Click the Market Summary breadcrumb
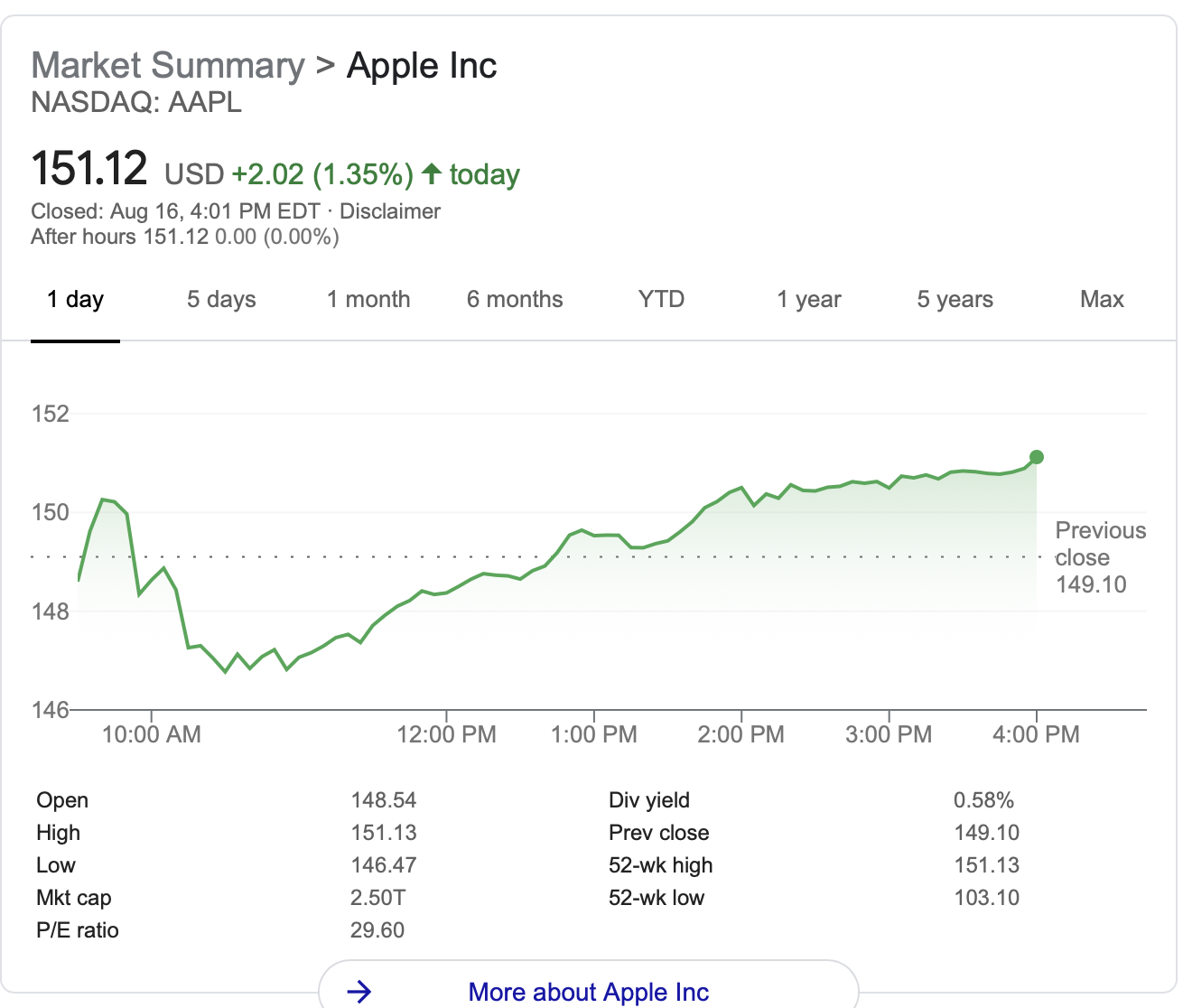 coord(168,66)
